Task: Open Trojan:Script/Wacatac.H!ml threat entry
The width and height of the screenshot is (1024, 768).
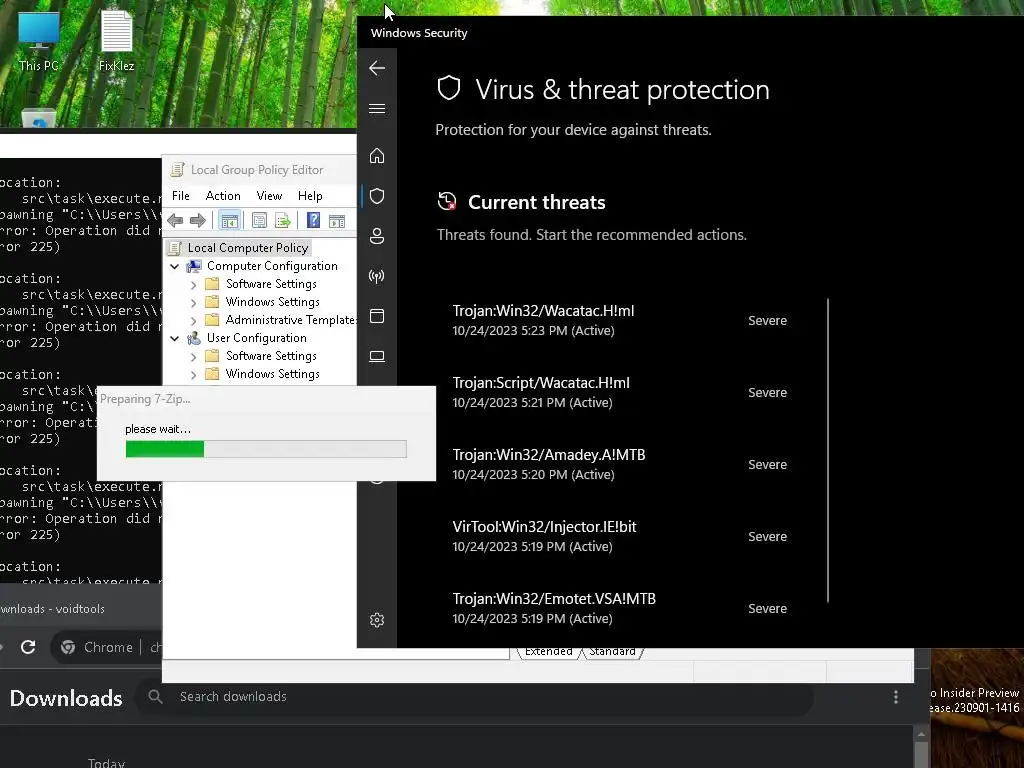Action: 620,392
